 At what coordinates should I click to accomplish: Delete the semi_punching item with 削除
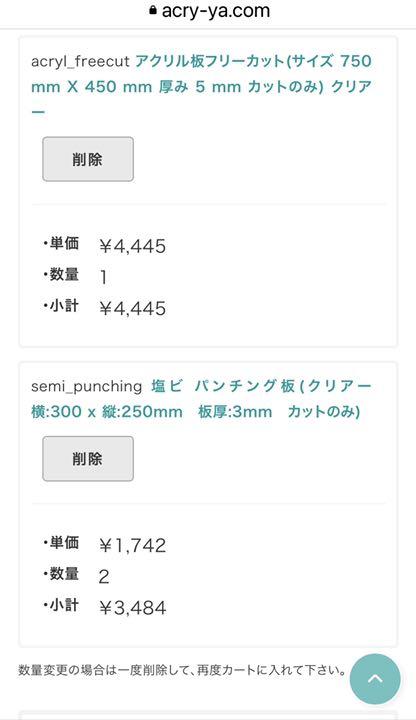88,459
